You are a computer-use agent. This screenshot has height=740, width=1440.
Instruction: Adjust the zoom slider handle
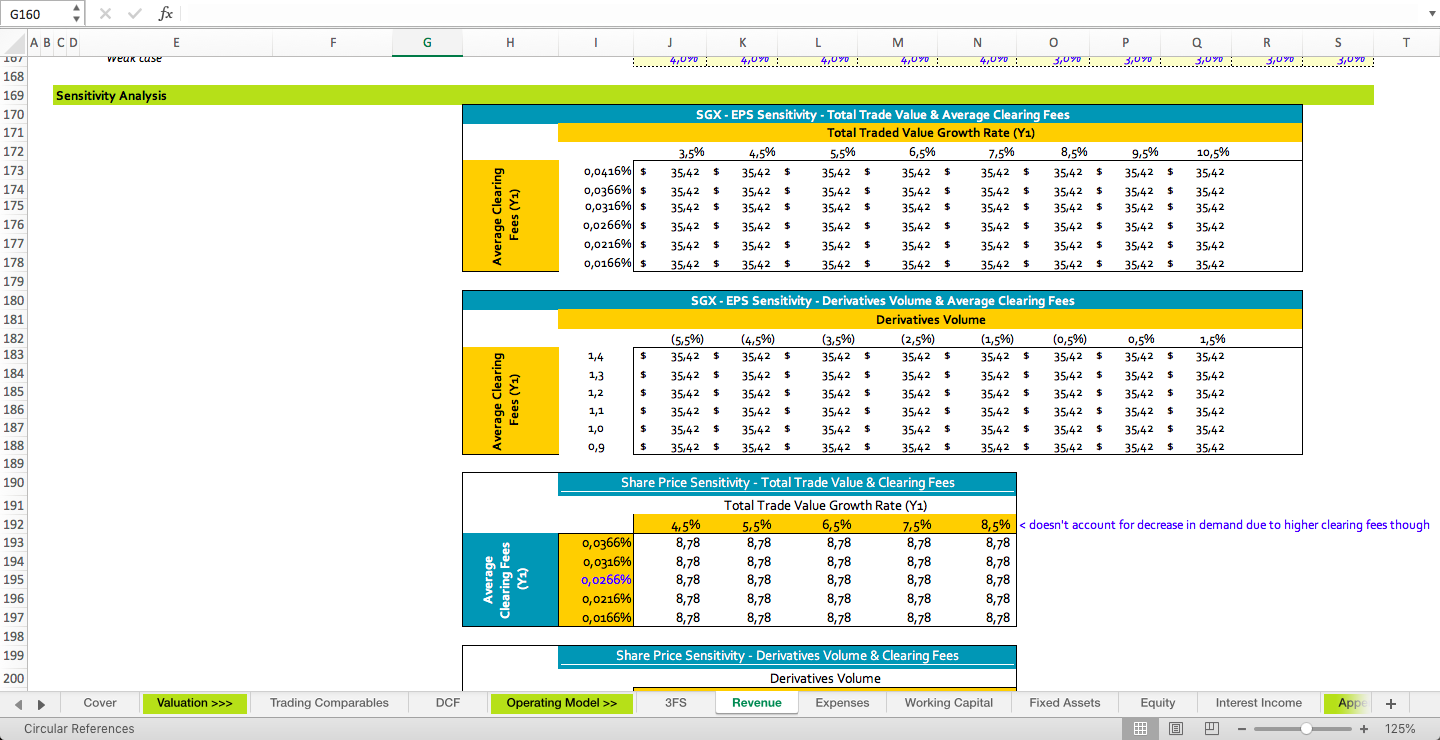pos(1306,729)
